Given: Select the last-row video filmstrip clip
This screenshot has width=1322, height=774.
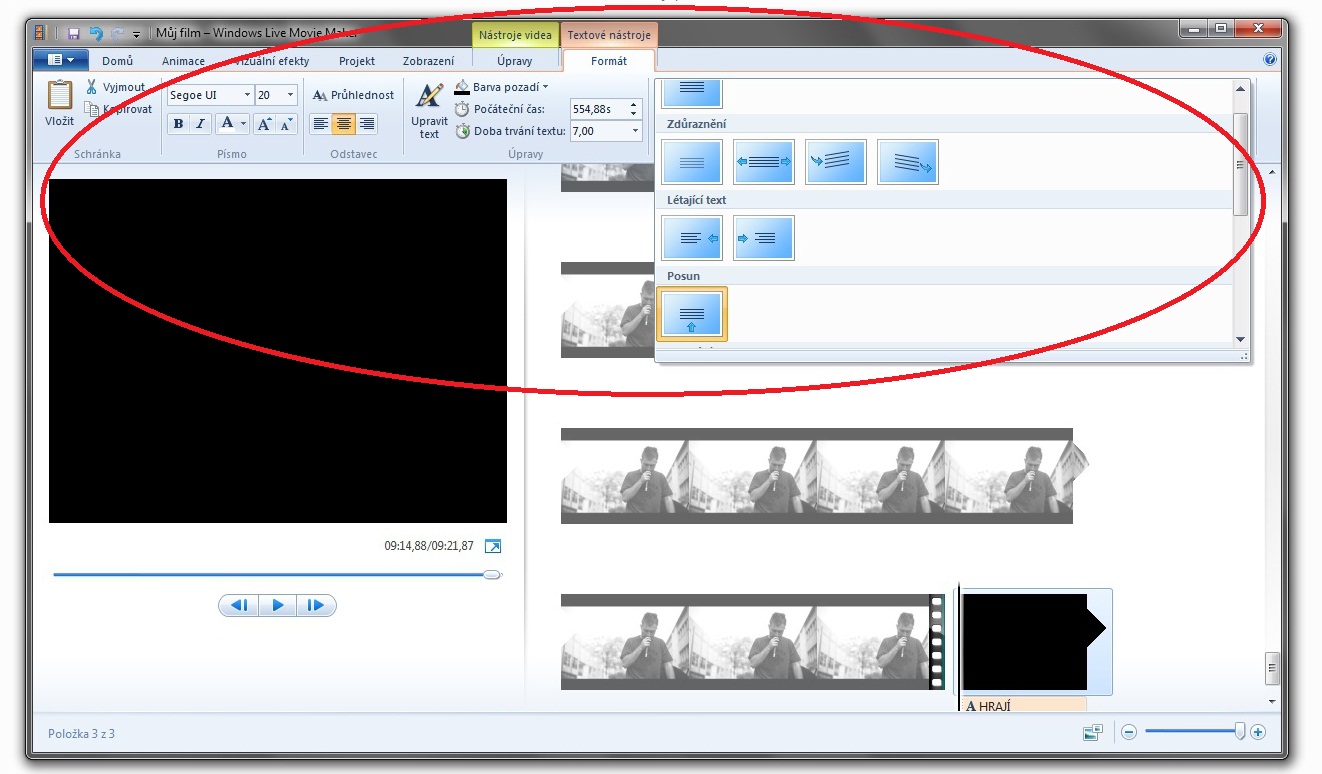Looking at the screenshot, I should click(753, 642).
